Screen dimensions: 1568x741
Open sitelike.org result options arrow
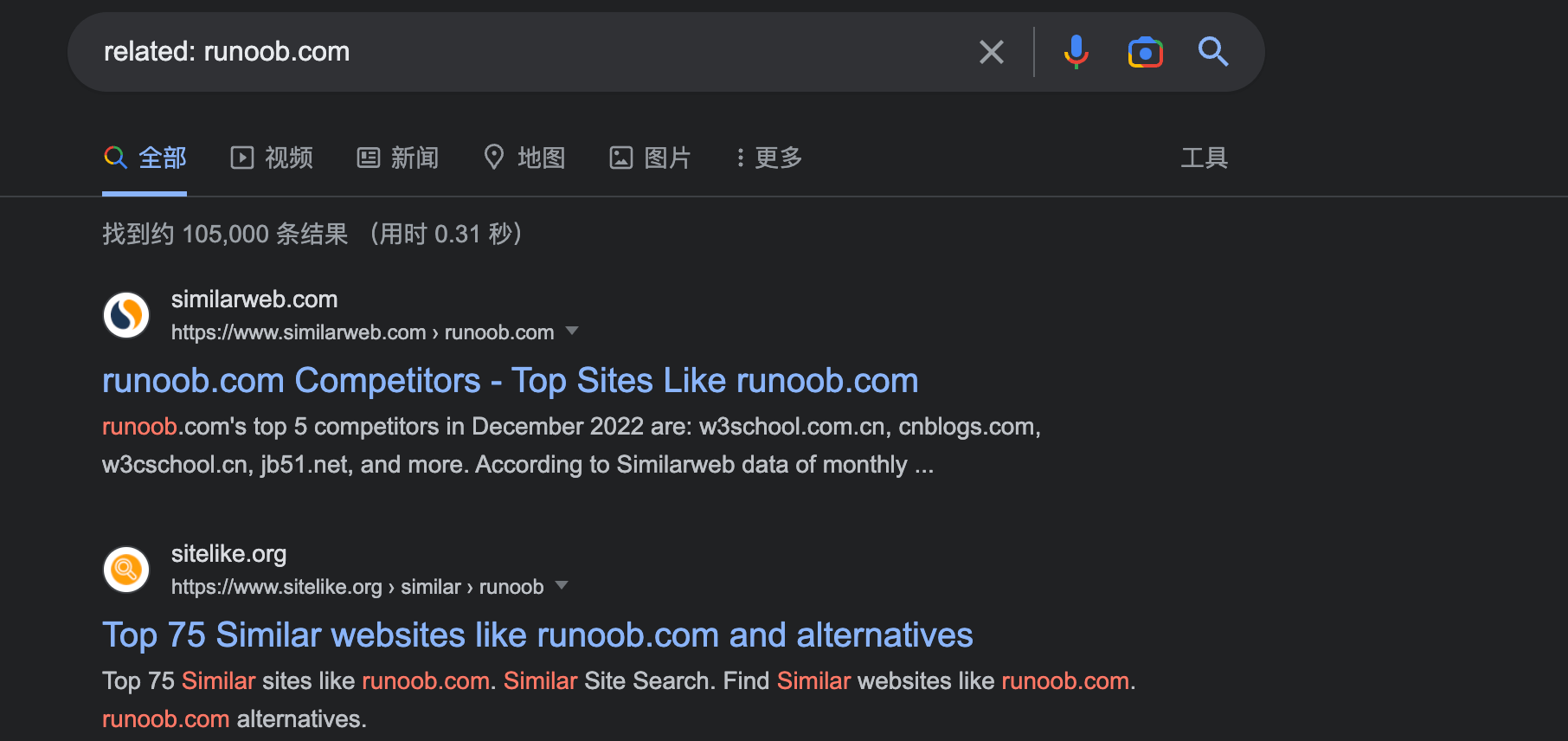[562, 586]
